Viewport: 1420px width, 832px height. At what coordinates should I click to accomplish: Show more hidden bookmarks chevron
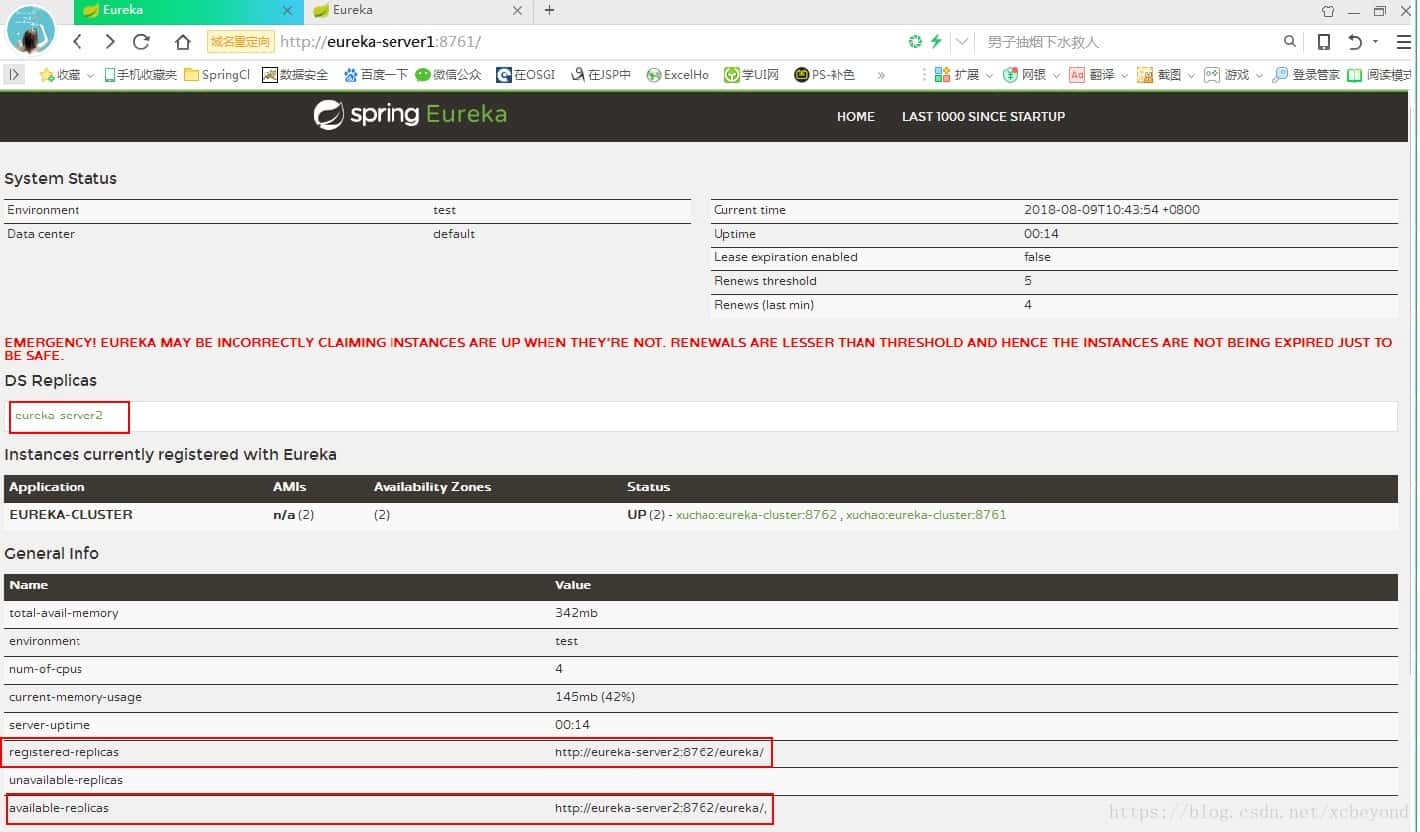tap(881, 74)
